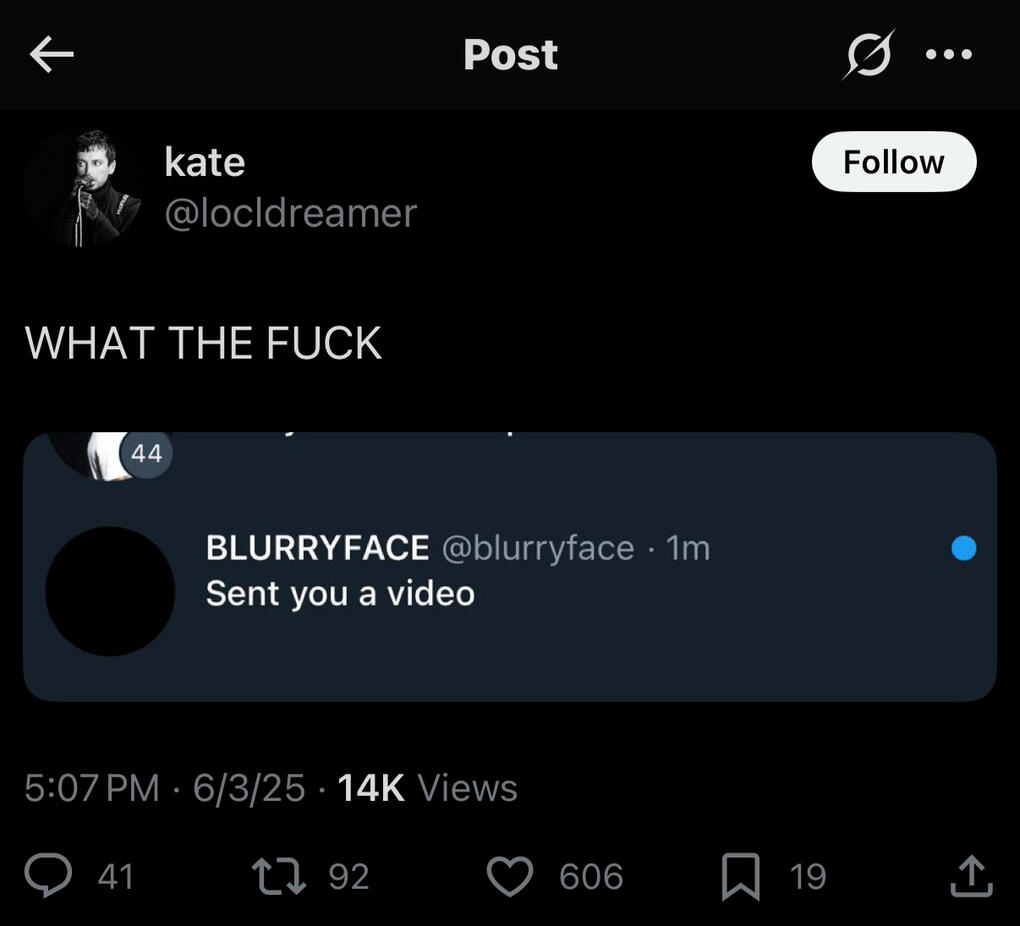Follow the kate account
This screenshot has height=926, width=1020.
pyautogui.click(x=893, y=162)
